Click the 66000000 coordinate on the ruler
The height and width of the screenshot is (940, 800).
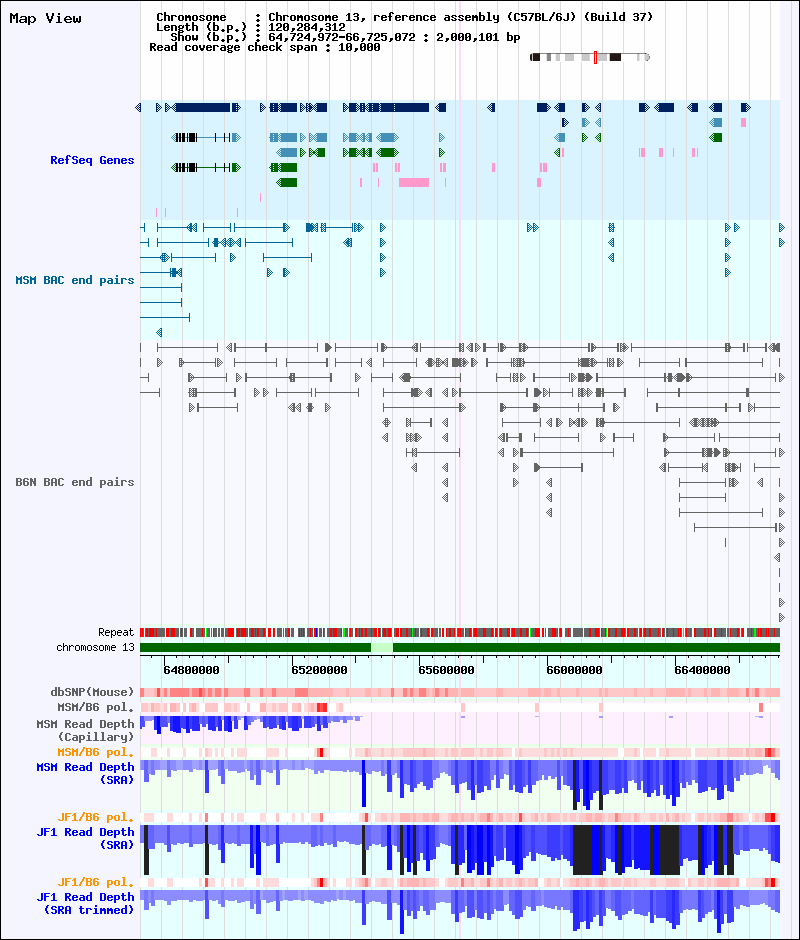pos(575,670)
